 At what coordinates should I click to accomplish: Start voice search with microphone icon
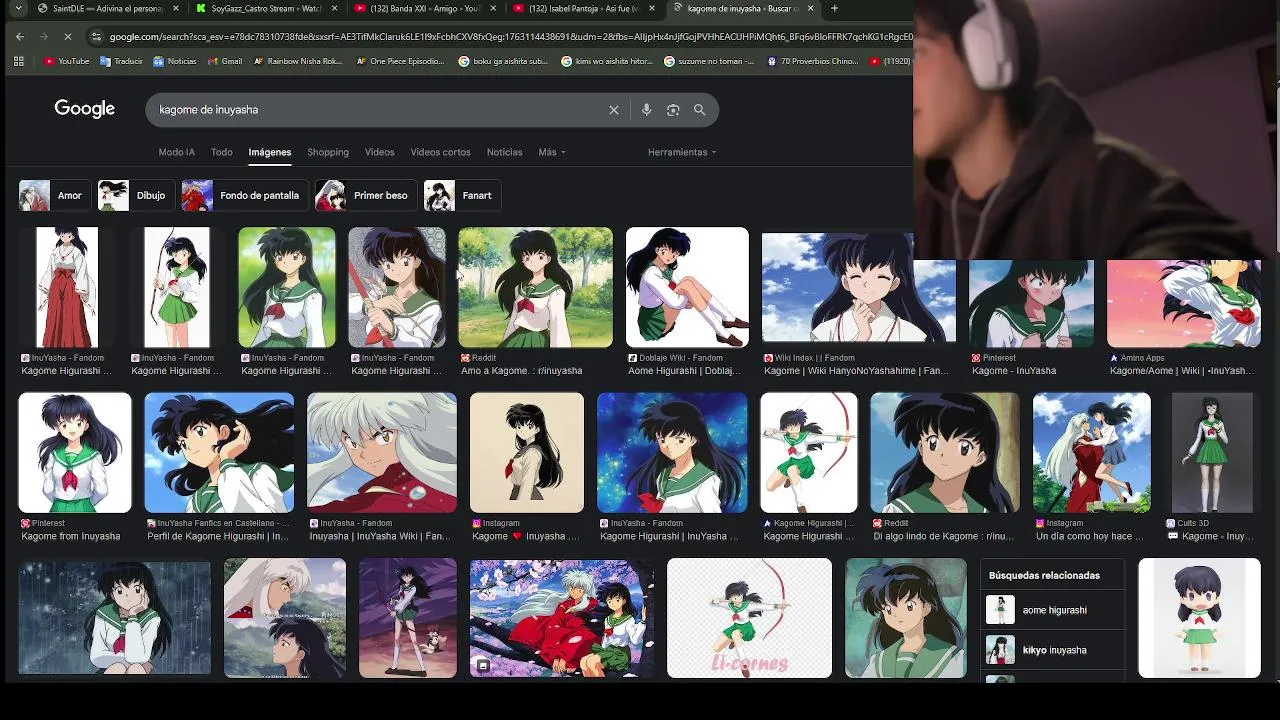[646, 110]
